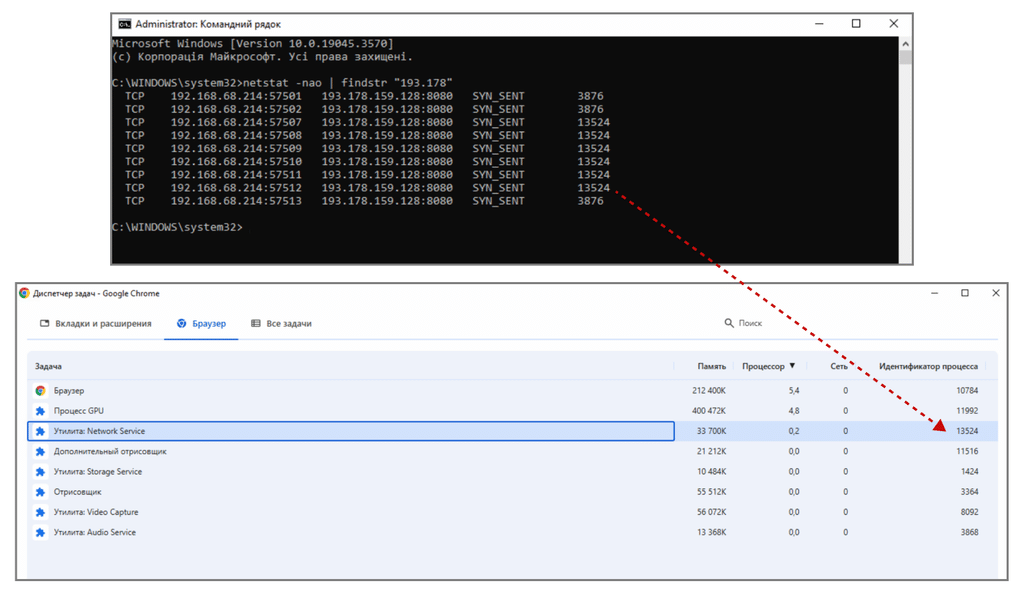This screenshot has height=599, width=1024.
Task: Click the puzzle icon of Процесс GPU row
Action: tap(40, 411)
